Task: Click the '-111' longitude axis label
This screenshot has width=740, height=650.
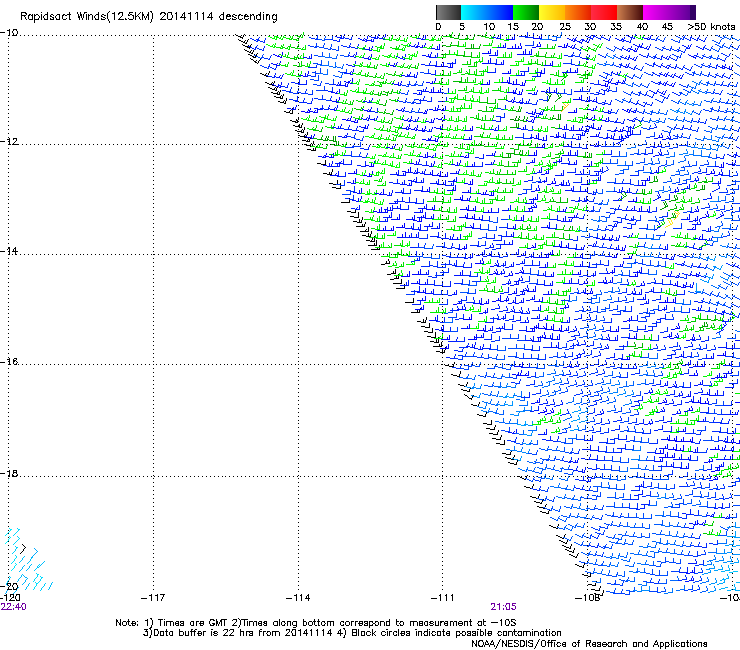Action: pyautogui.click(x=443, y=598)
